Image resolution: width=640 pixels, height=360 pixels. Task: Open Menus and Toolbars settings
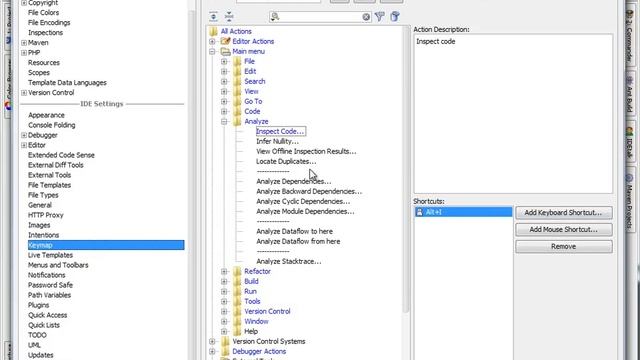pos(58,265)
